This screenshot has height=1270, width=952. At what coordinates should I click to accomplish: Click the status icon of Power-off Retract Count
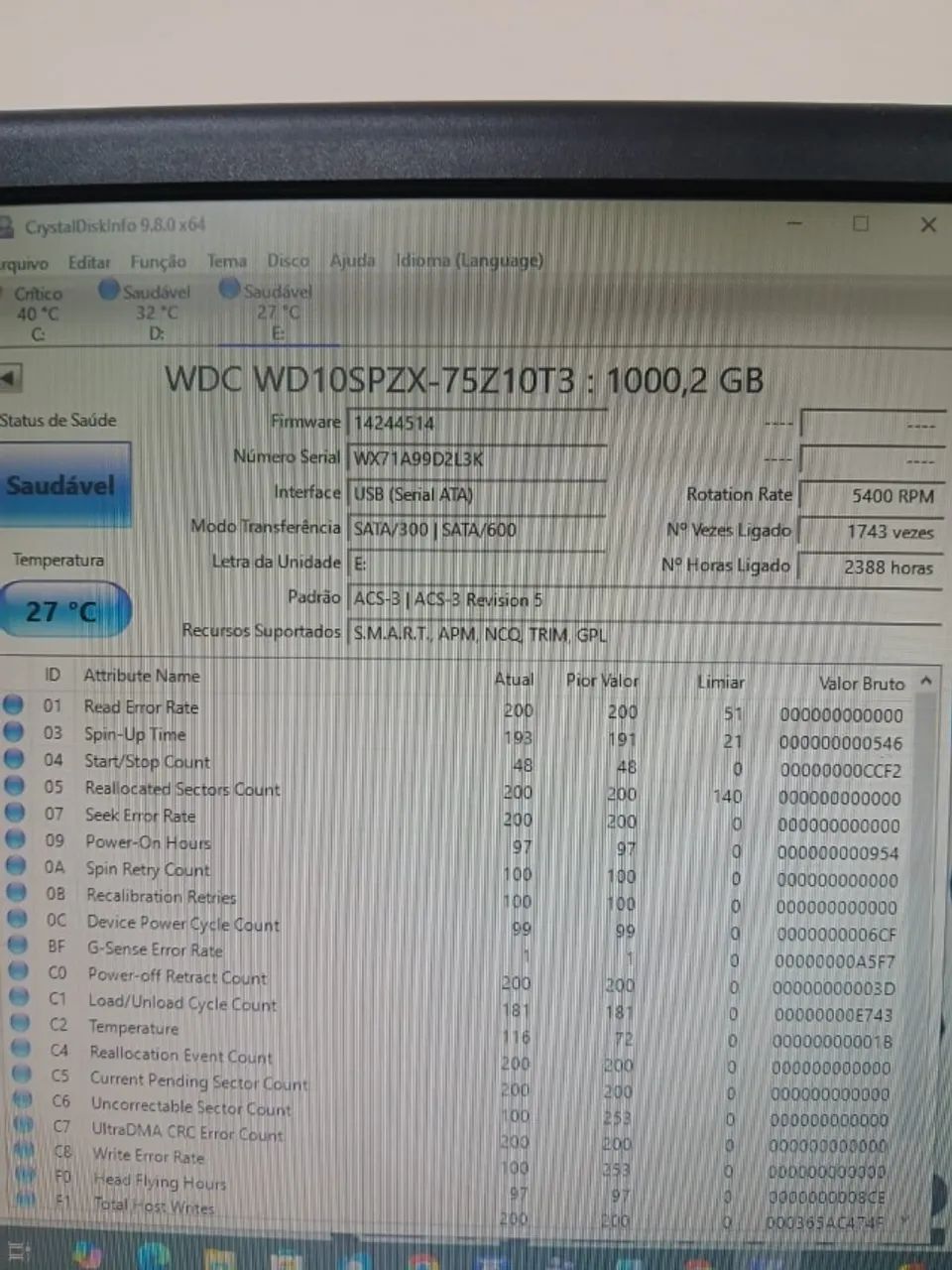pos(20,971)
